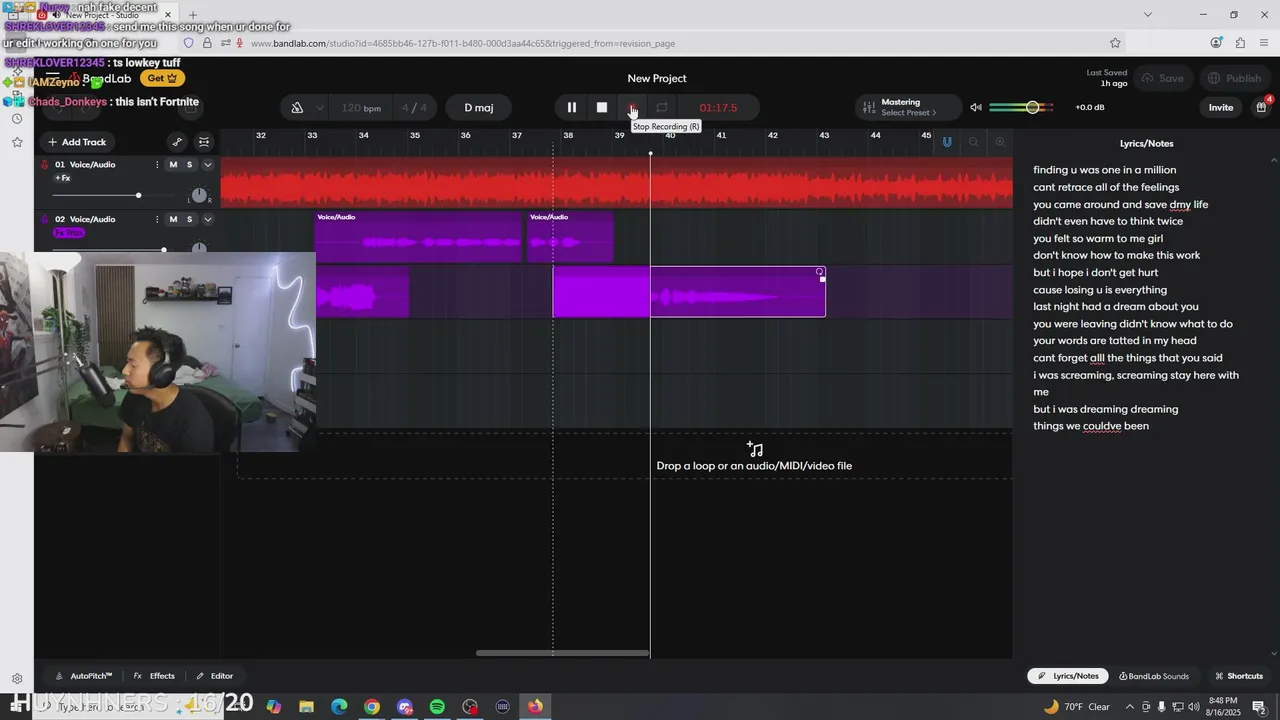
Task: Stop the transport with the square stop button
Action: [602, 107]
